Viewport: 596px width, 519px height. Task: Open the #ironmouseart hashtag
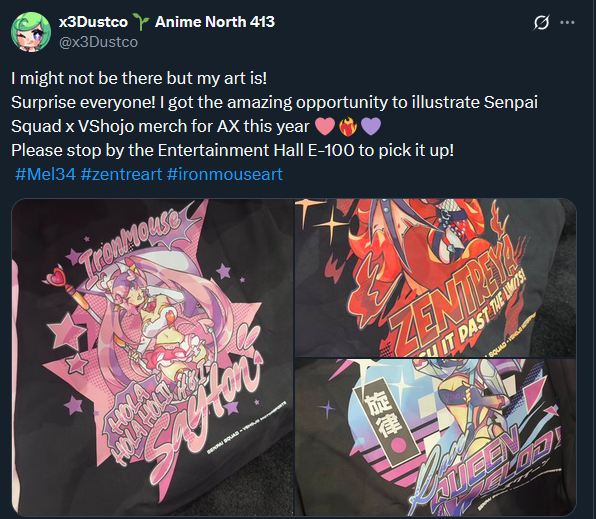[x=225, y=175]
